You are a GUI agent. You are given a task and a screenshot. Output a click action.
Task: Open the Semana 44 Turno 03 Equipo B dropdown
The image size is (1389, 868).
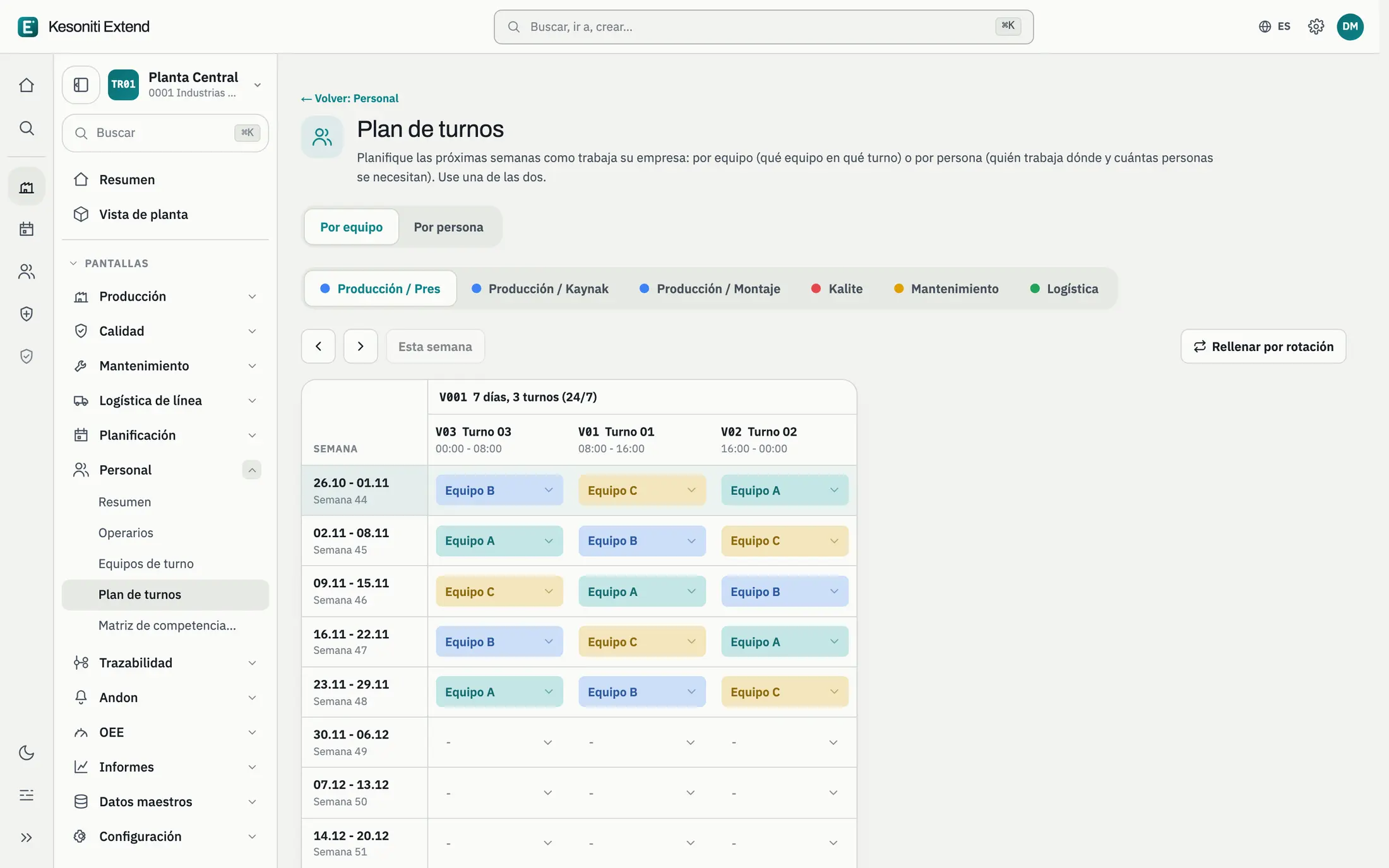coord(499,490)
